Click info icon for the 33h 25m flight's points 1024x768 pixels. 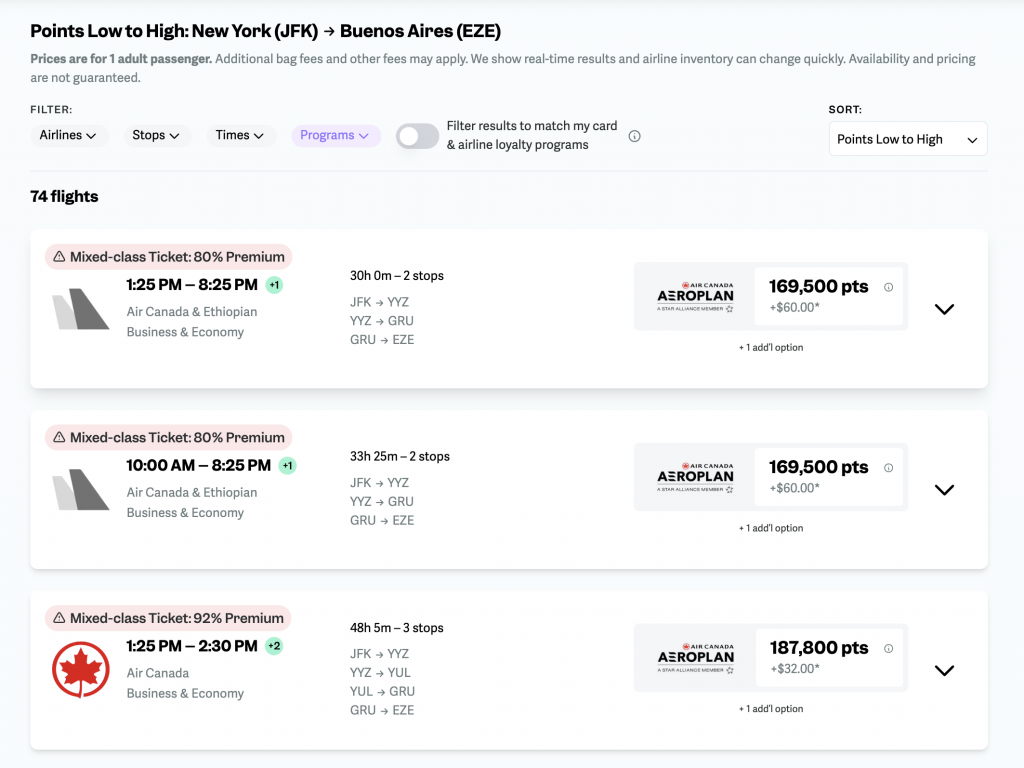point(888,468)
